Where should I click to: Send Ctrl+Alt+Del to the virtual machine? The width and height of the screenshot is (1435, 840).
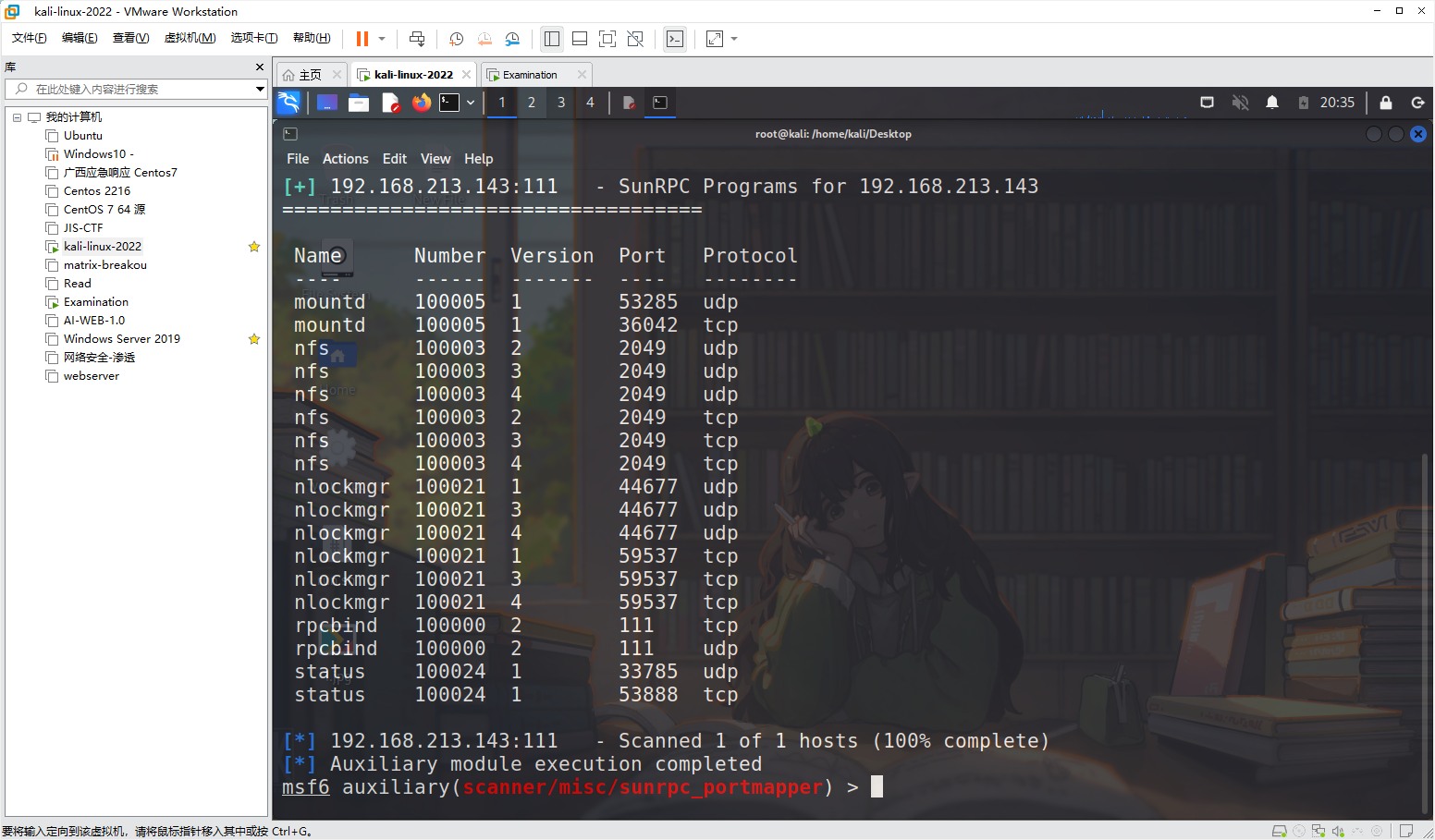coord(417,39)
